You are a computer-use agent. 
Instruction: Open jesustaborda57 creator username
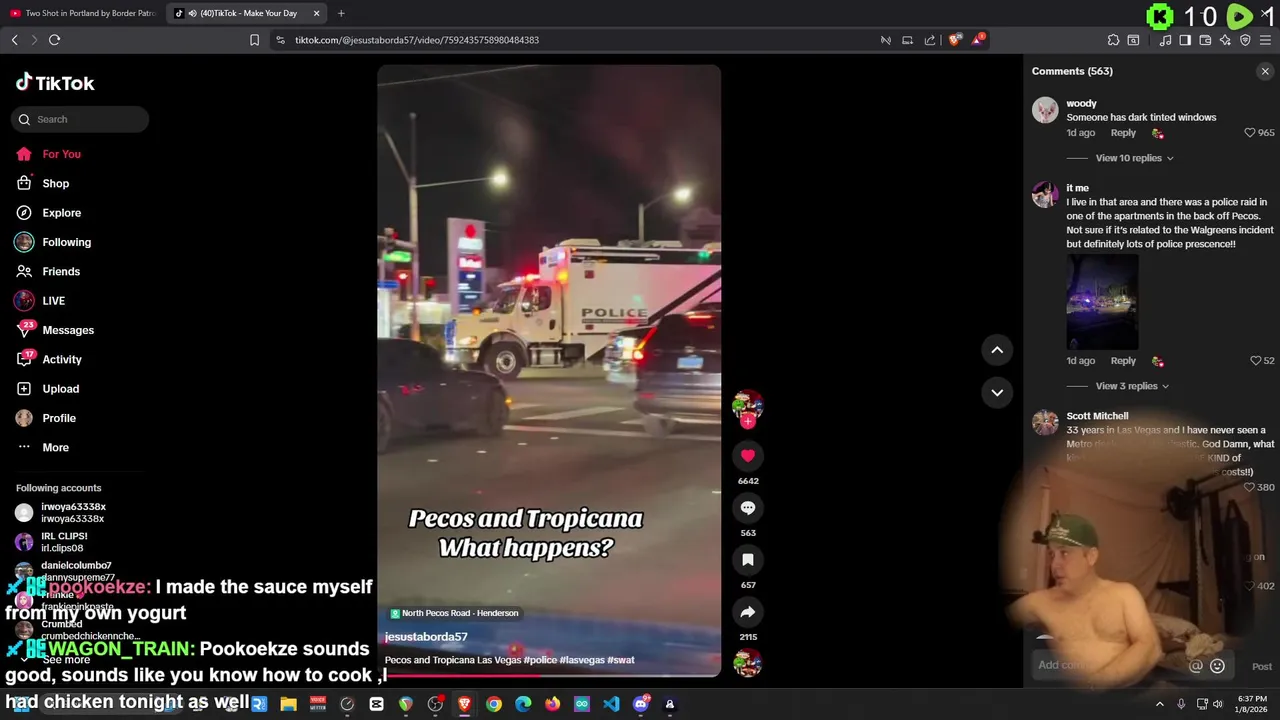coord(426,637)
